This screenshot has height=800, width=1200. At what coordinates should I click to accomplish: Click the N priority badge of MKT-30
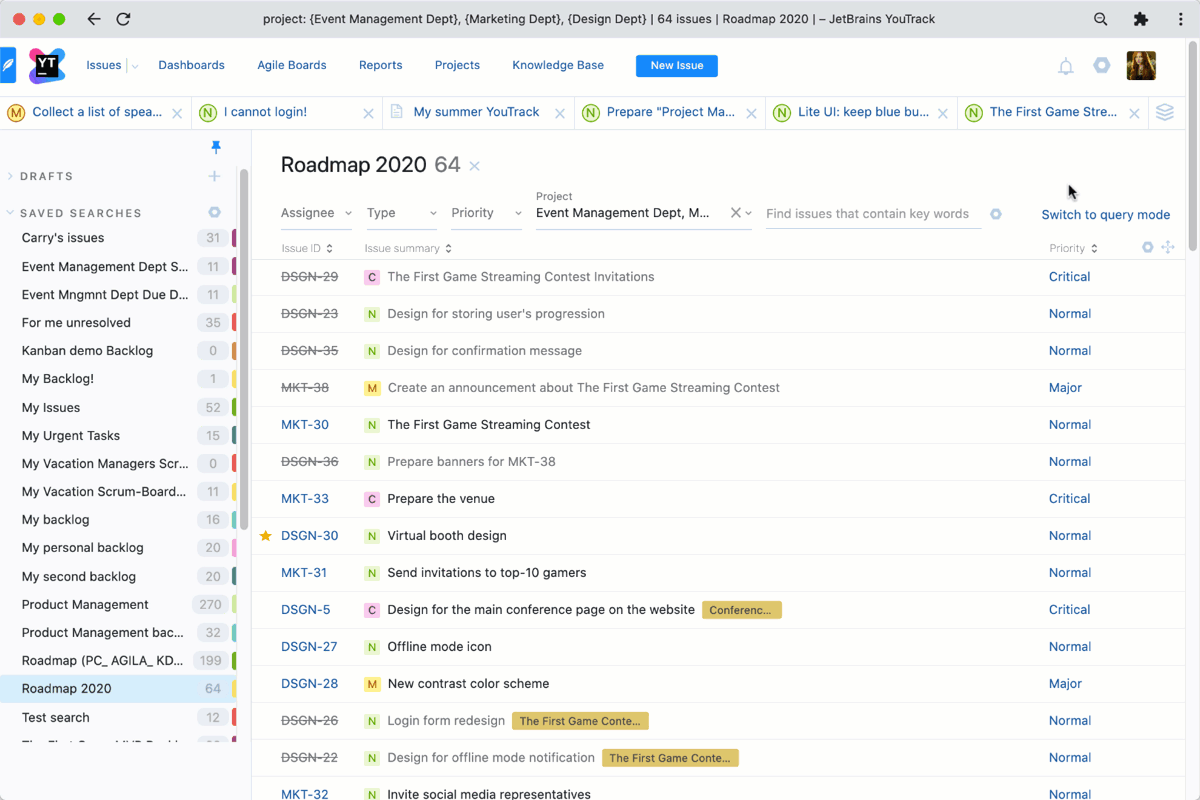click(x=372, y=425)
